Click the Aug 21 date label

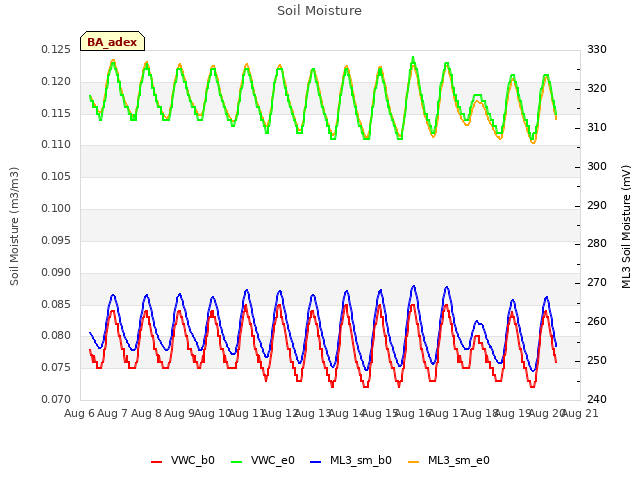tap(580, 414)
